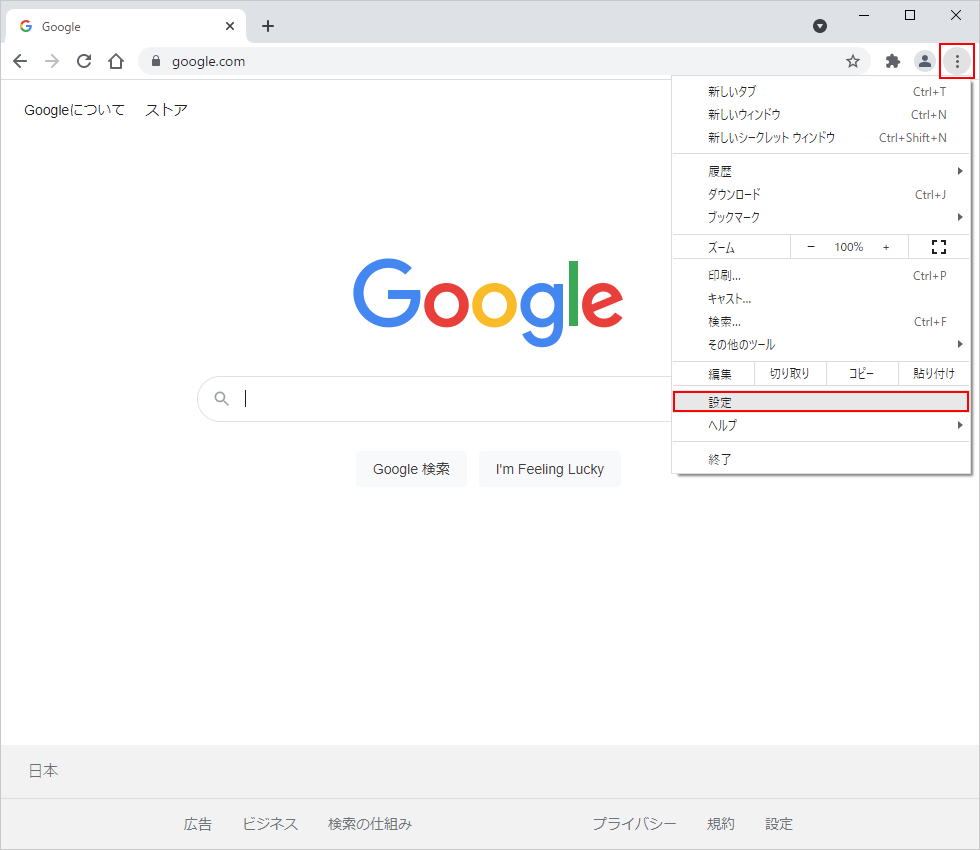
Task: Bookmark this page with the star icon
Action: 852,61
